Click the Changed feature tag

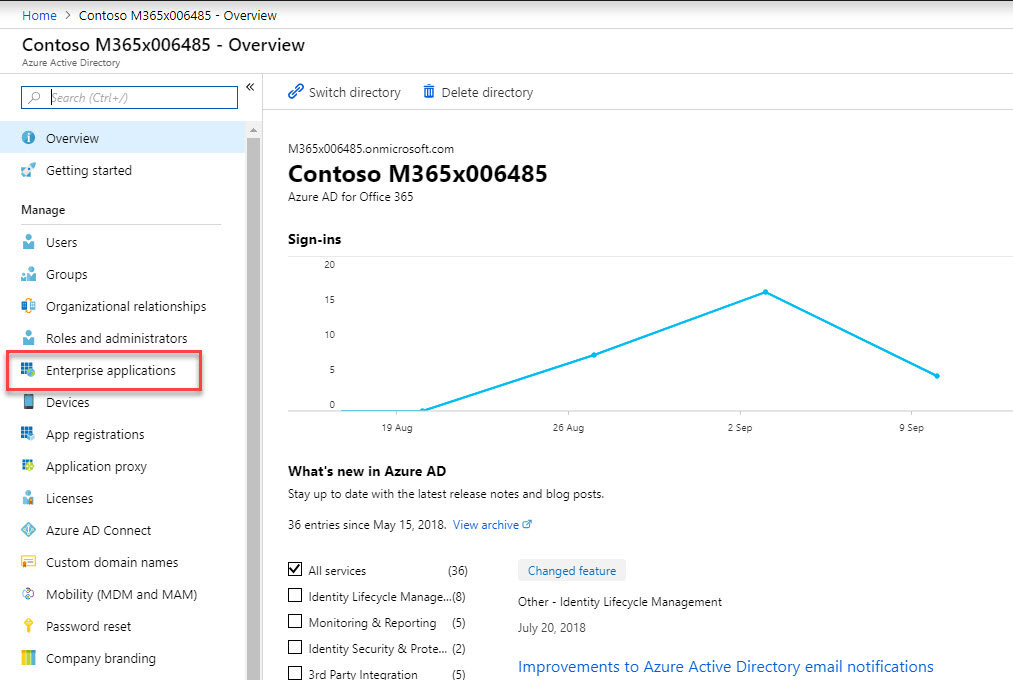click(x=572, y=570)
